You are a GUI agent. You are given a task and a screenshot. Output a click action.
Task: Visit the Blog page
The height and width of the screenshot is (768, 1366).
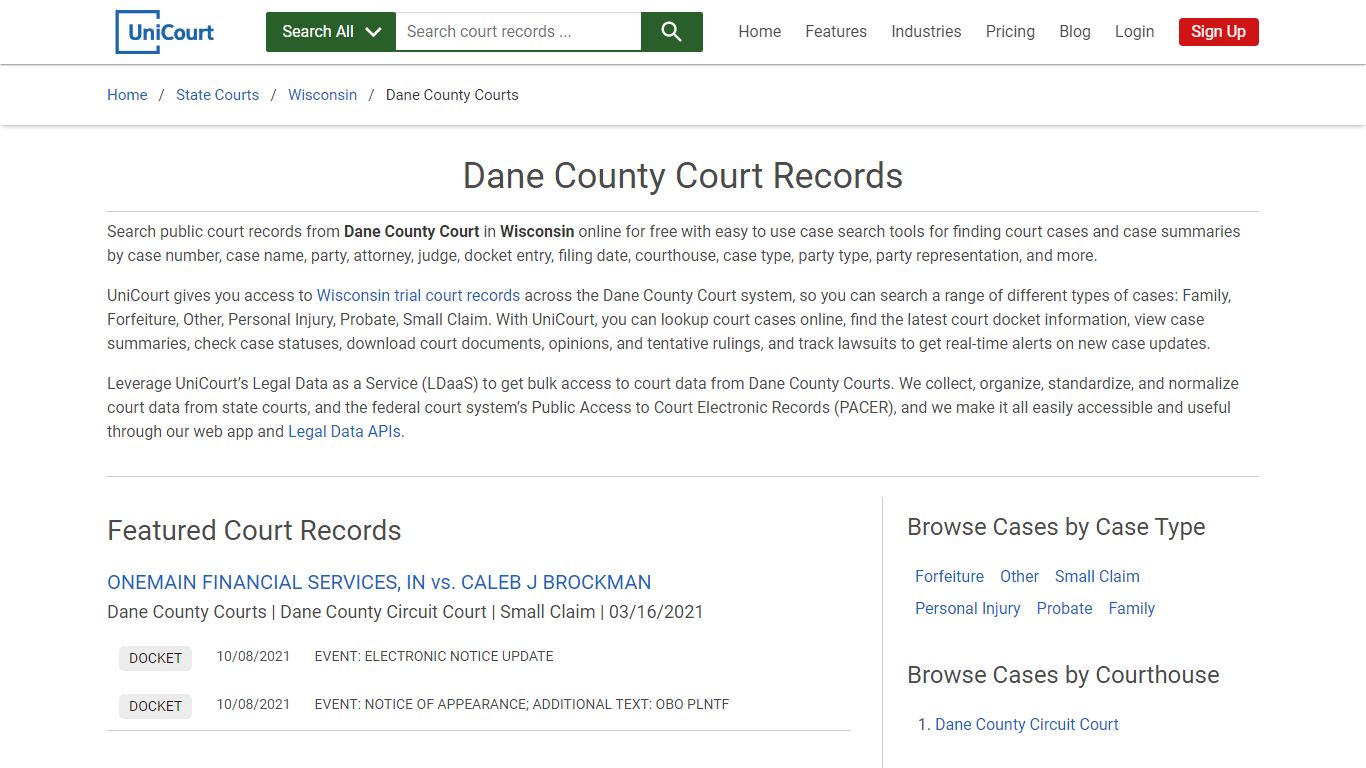[1075, 32]
